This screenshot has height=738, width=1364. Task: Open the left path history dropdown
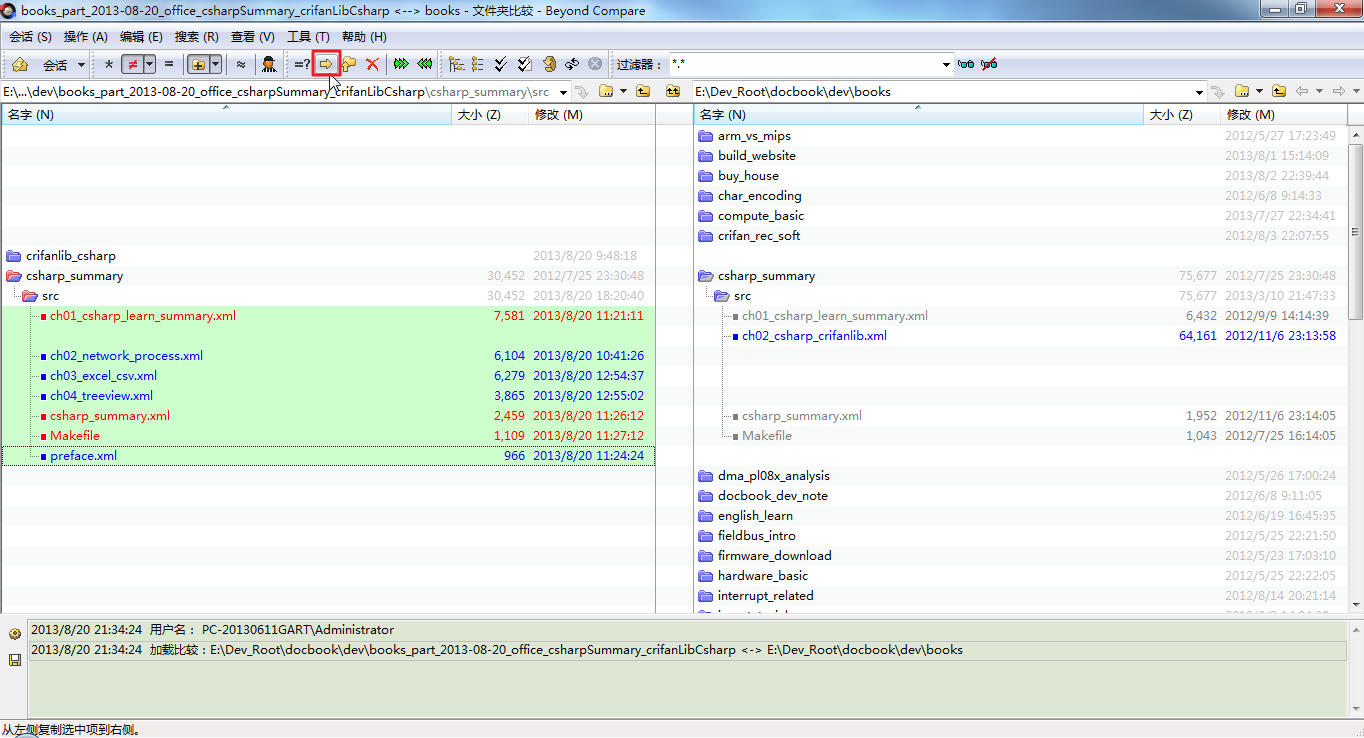tap(563, 92)
